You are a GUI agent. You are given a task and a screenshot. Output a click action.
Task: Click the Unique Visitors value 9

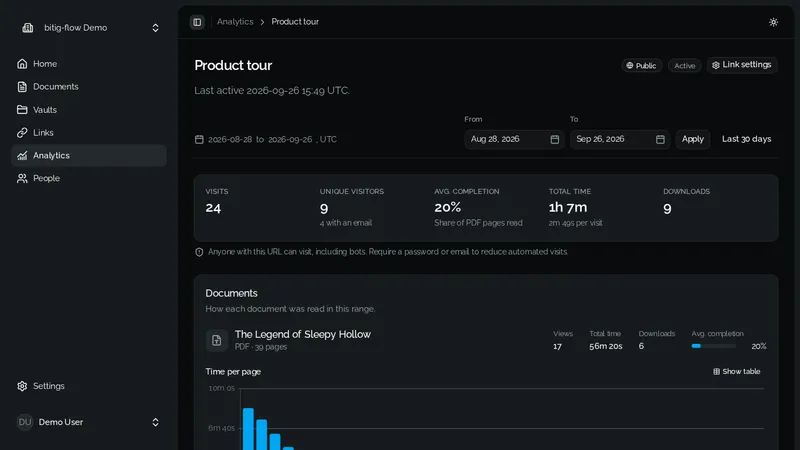click(323, 208)
